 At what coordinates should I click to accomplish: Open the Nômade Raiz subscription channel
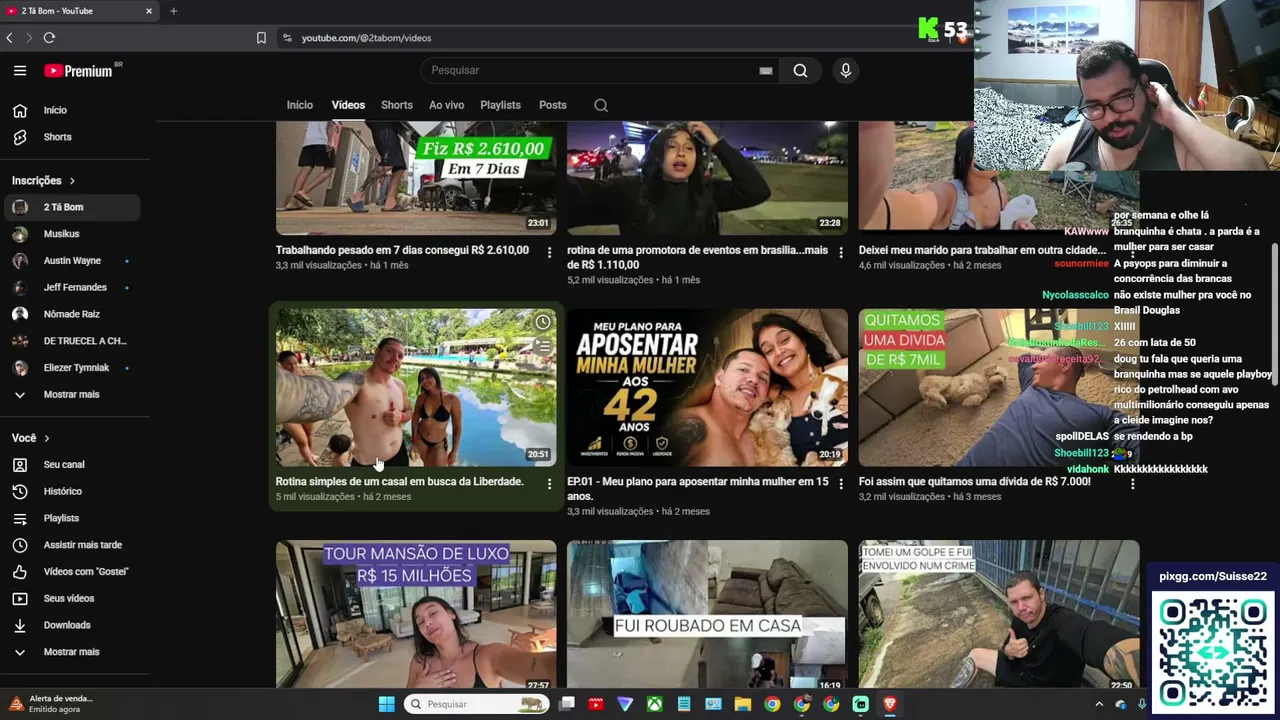pos(70,314)
